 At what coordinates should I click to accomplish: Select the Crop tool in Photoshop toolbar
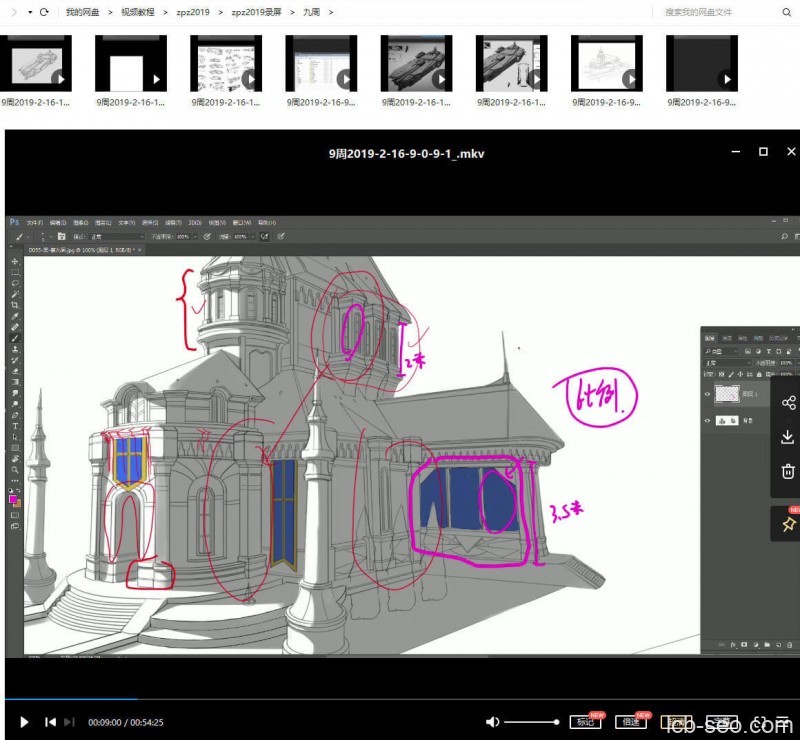(x=15, y=305)
